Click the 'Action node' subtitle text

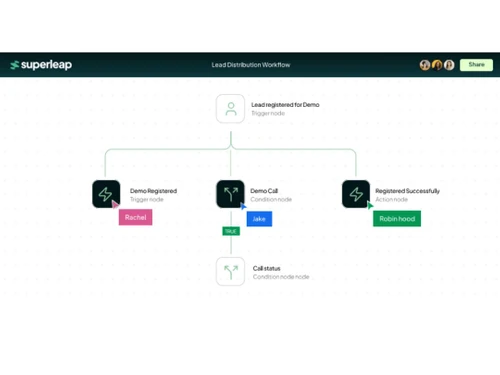391,199
